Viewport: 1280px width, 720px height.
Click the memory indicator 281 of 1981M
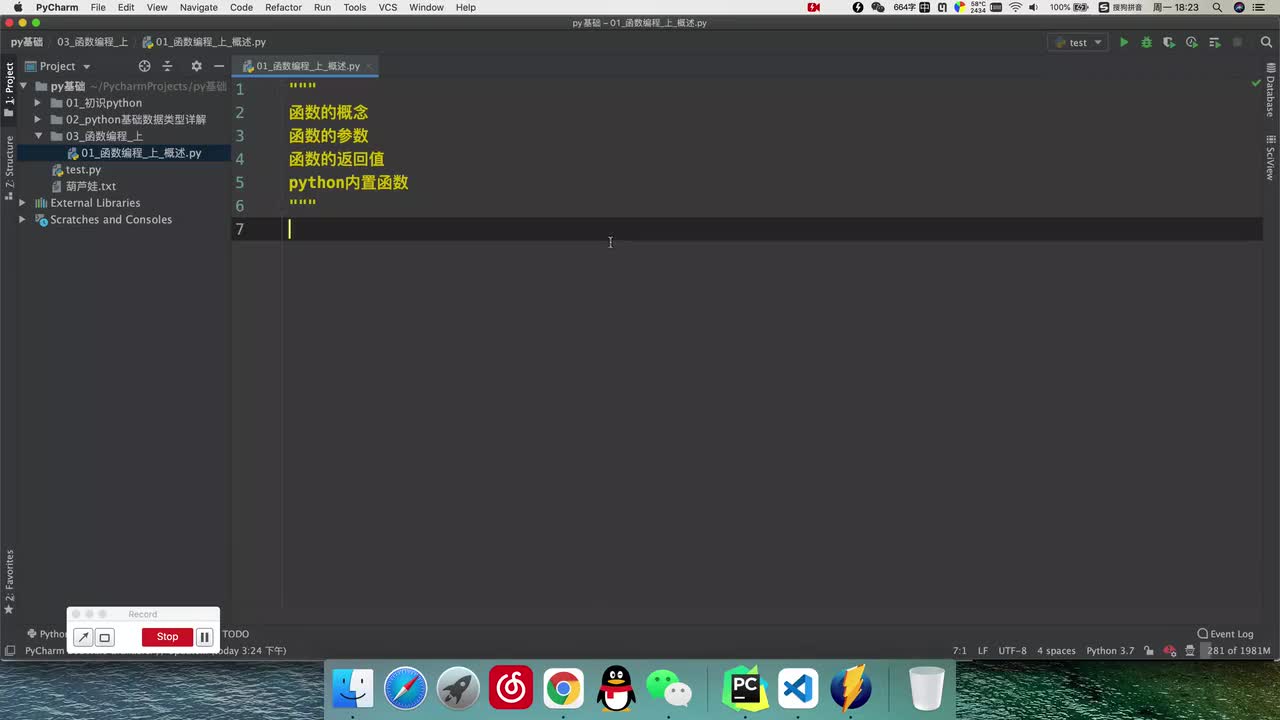click(x=1238, y=651)
